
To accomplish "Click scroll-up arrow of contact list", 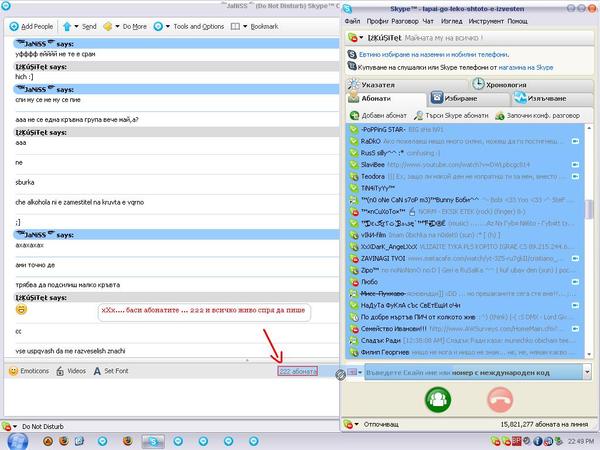I will point(589,128).
